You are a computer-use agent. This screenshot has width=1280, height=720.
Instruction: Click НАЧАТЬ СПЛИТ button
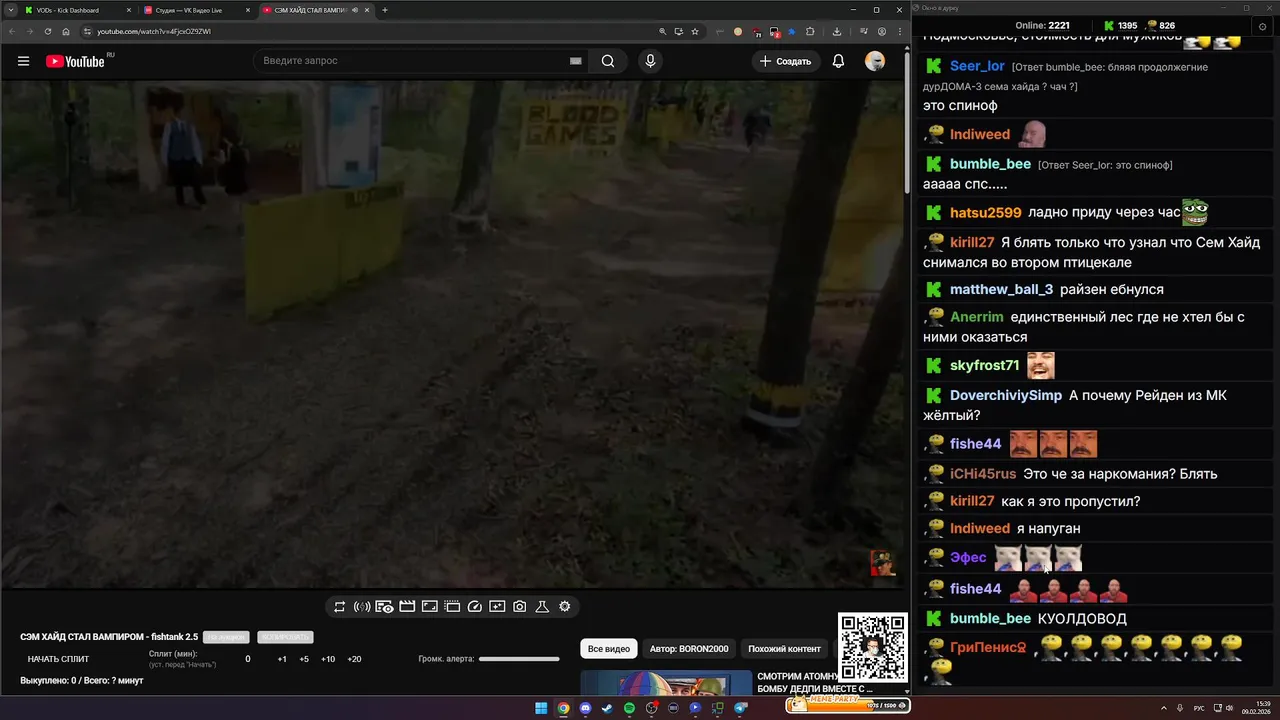coord(58,659)
